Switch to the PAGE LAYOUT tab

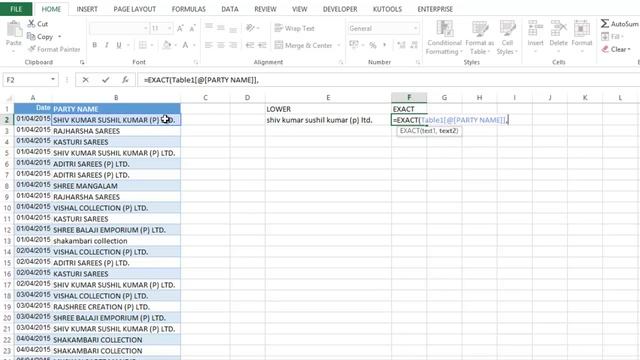click(135, 9)
